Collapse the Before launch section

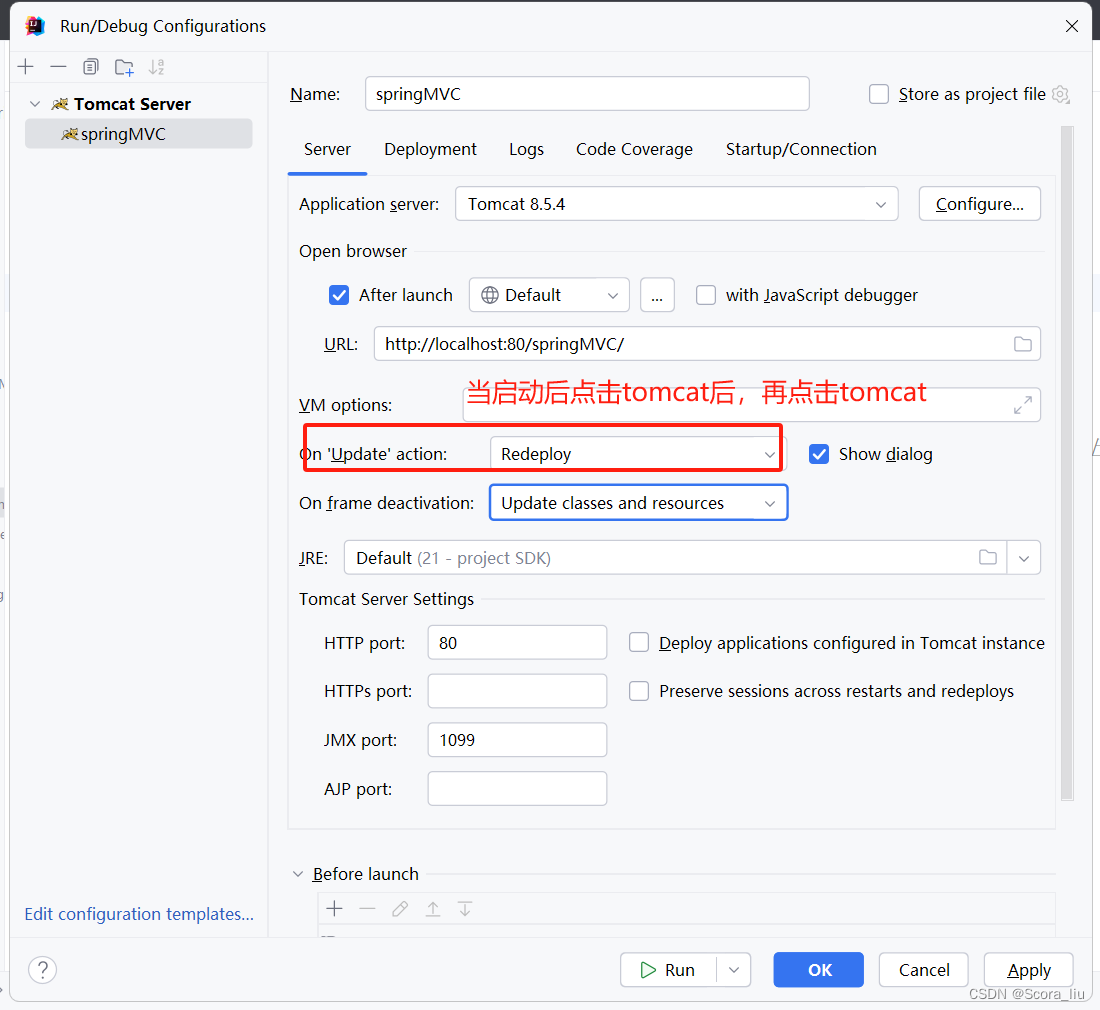297,874
